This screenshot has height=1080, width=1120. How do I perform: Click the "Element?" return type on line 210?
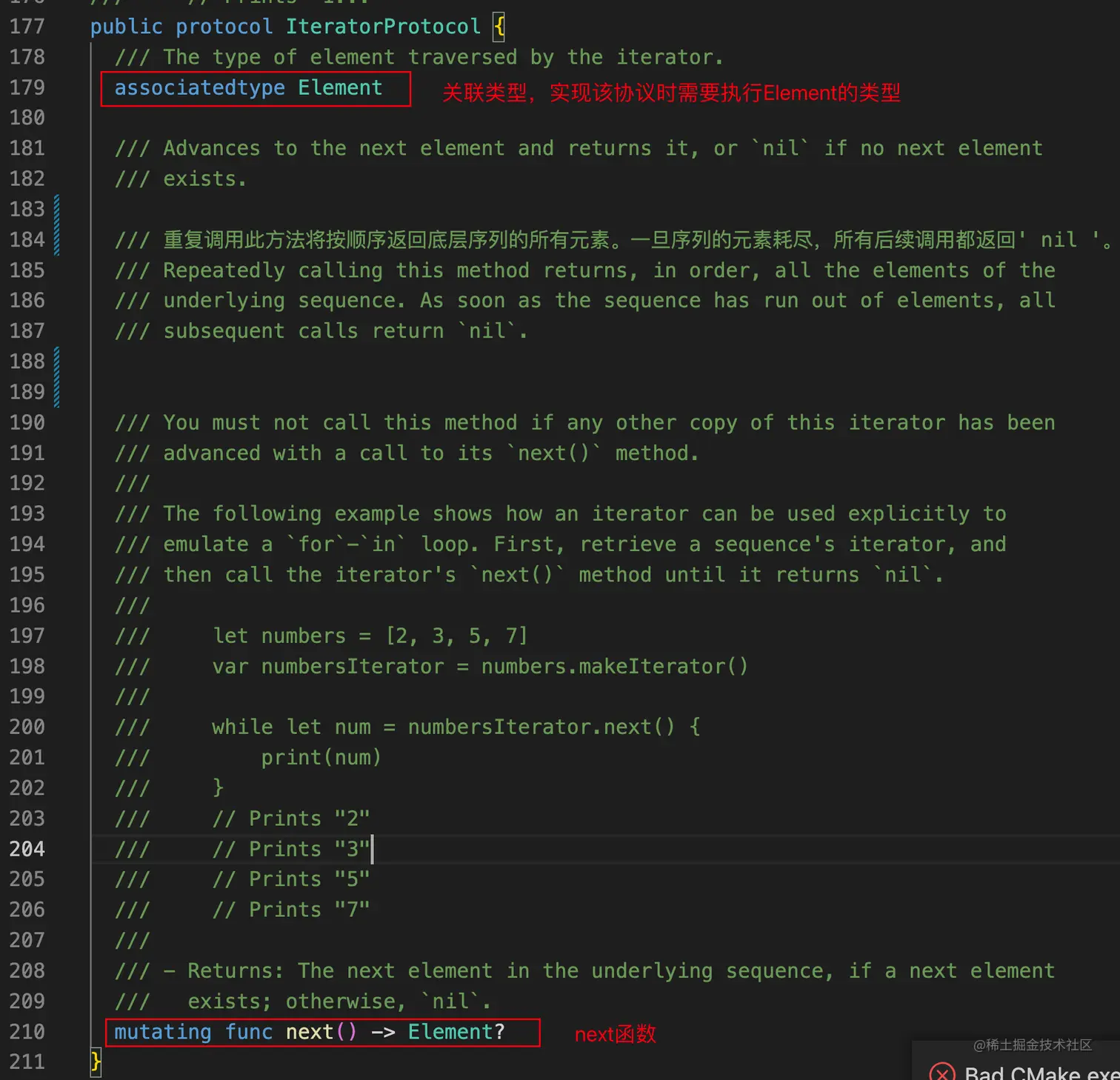[x=456, y=1032]
